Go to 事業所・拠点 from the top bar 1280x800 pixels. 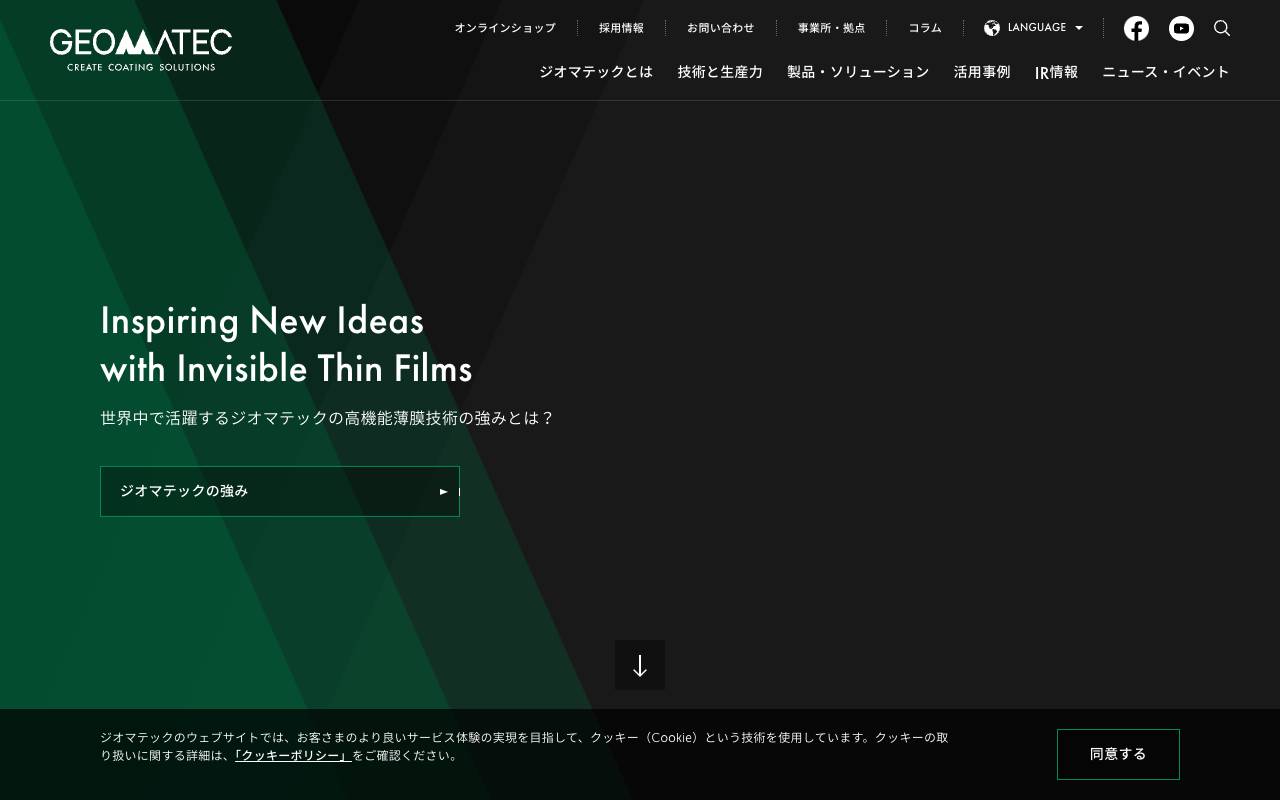point(832,28)
